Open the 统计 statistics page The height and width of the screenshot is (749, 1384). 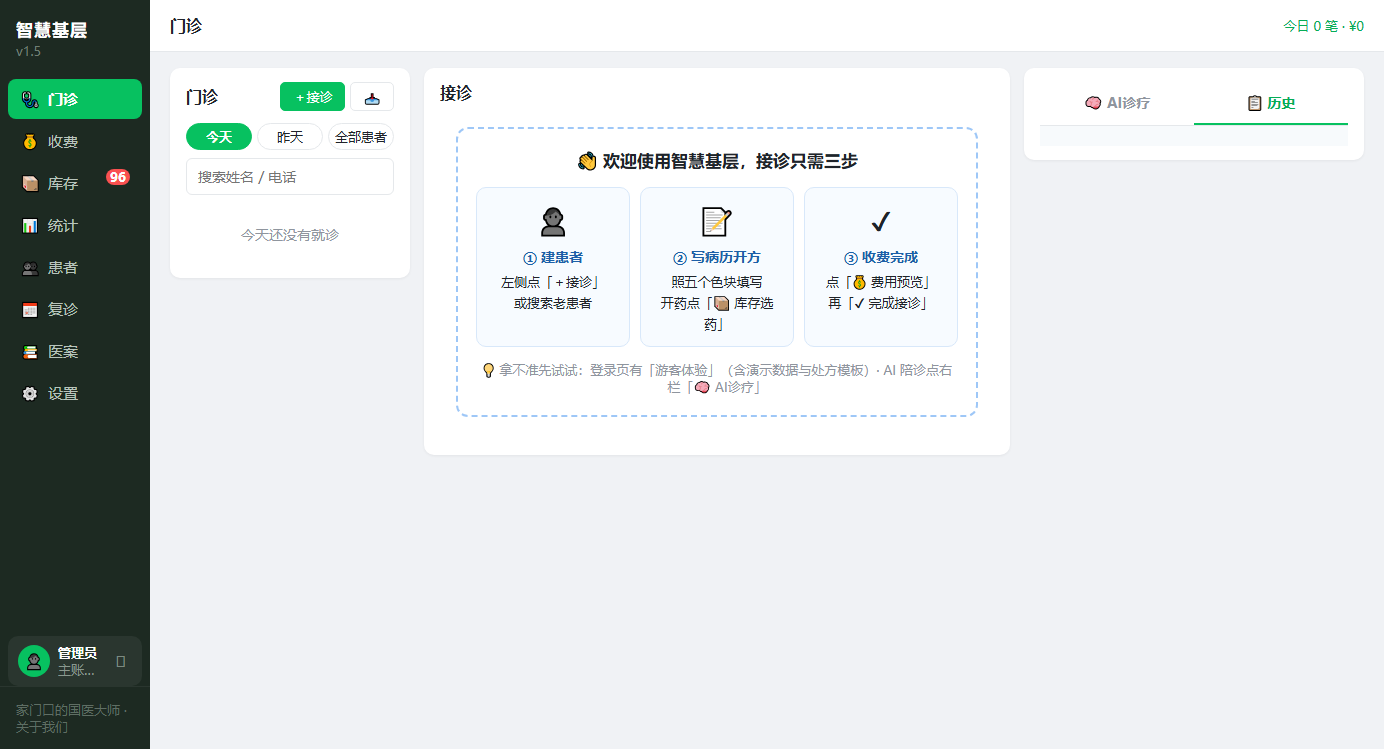[x=75, y=225]
